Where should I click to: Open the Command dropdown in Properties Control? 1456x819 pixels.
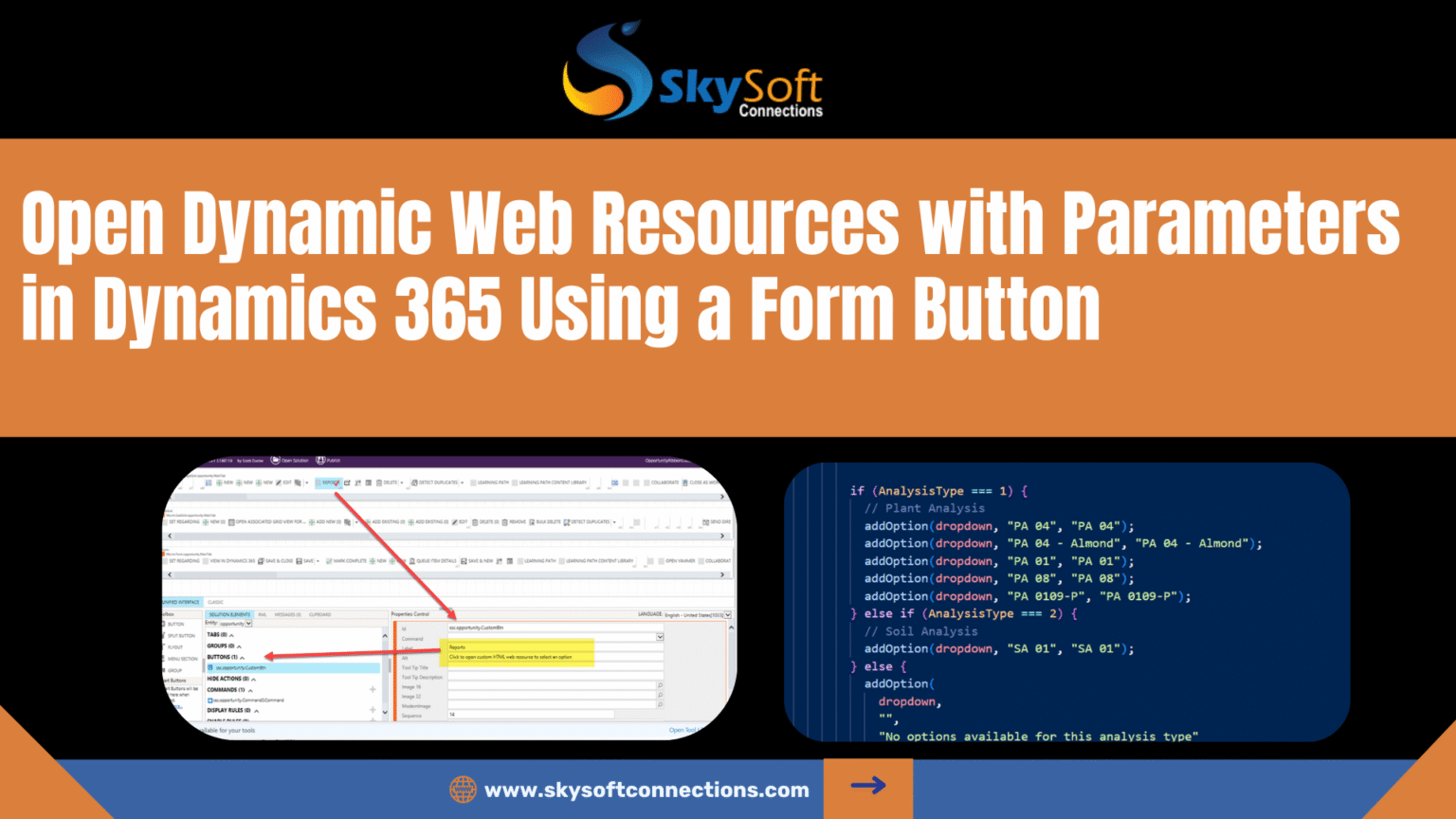tap(660, 637)
